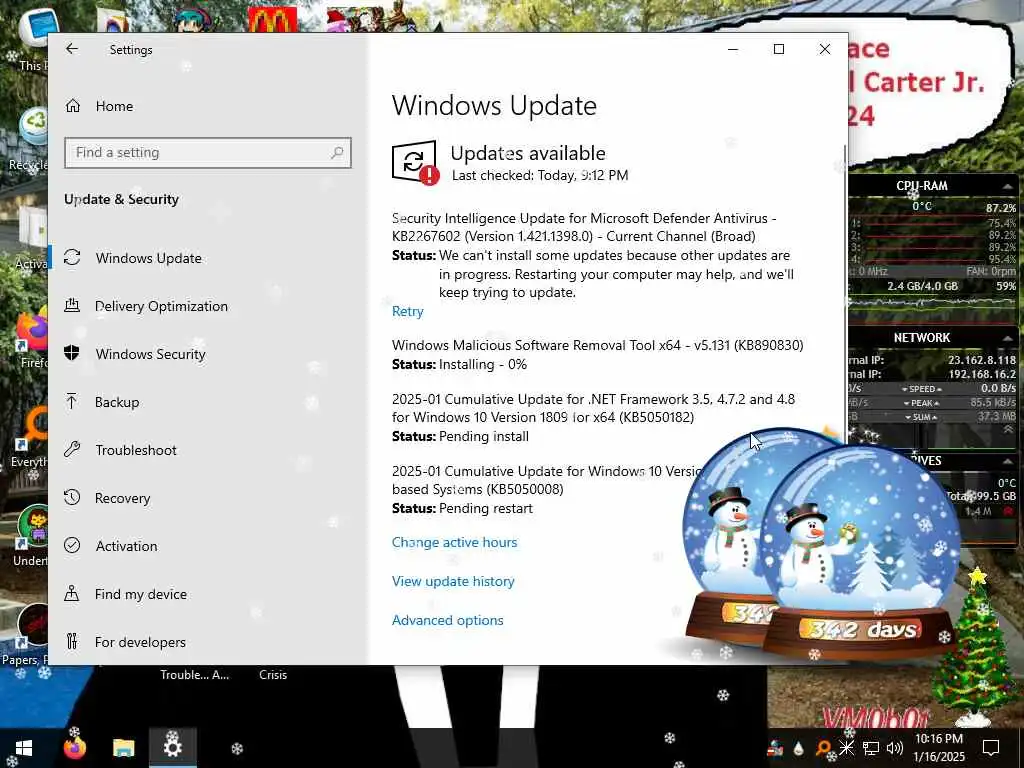
Task: Click the Updates available status icon
Action: point(415,163)
